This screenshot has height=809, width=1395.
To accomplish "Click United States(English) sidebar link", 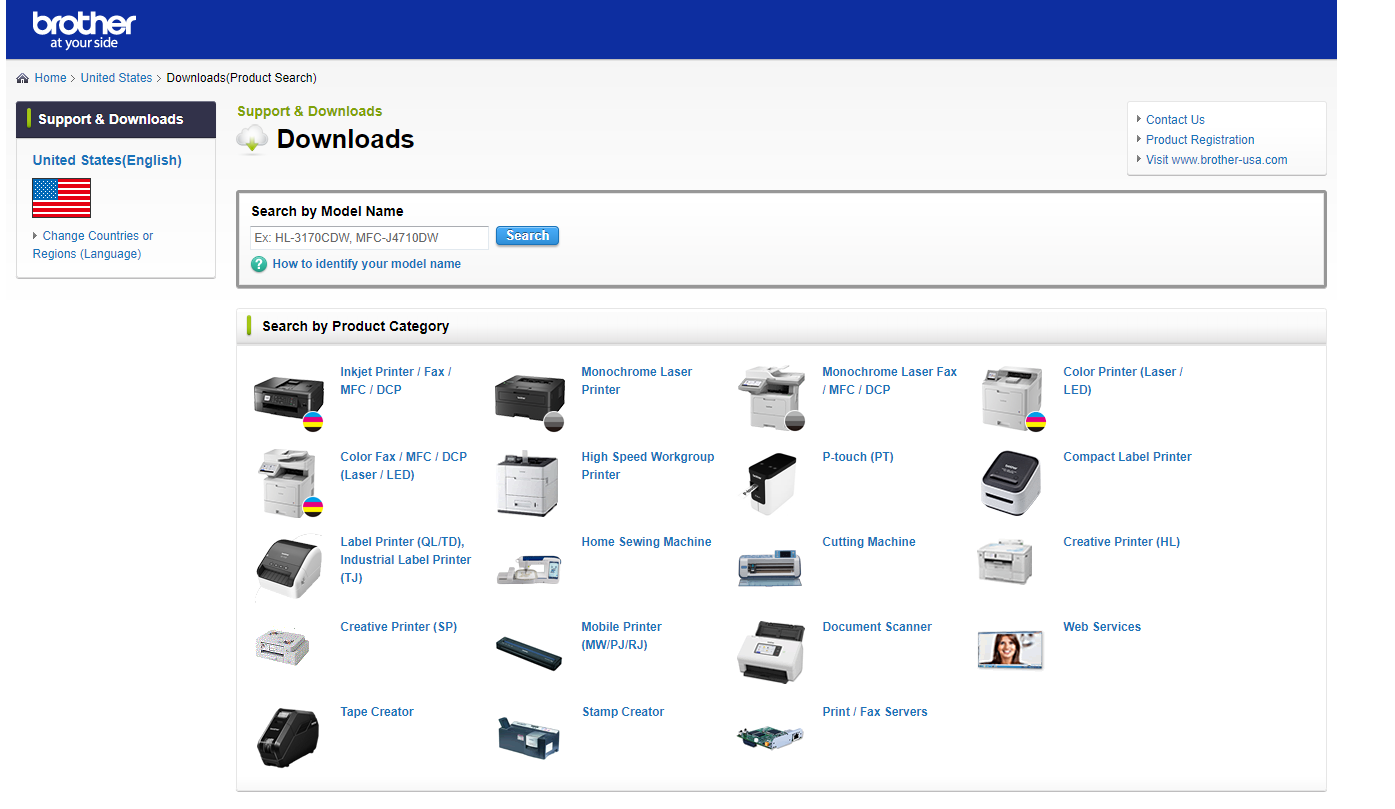I will coord(107,160).
